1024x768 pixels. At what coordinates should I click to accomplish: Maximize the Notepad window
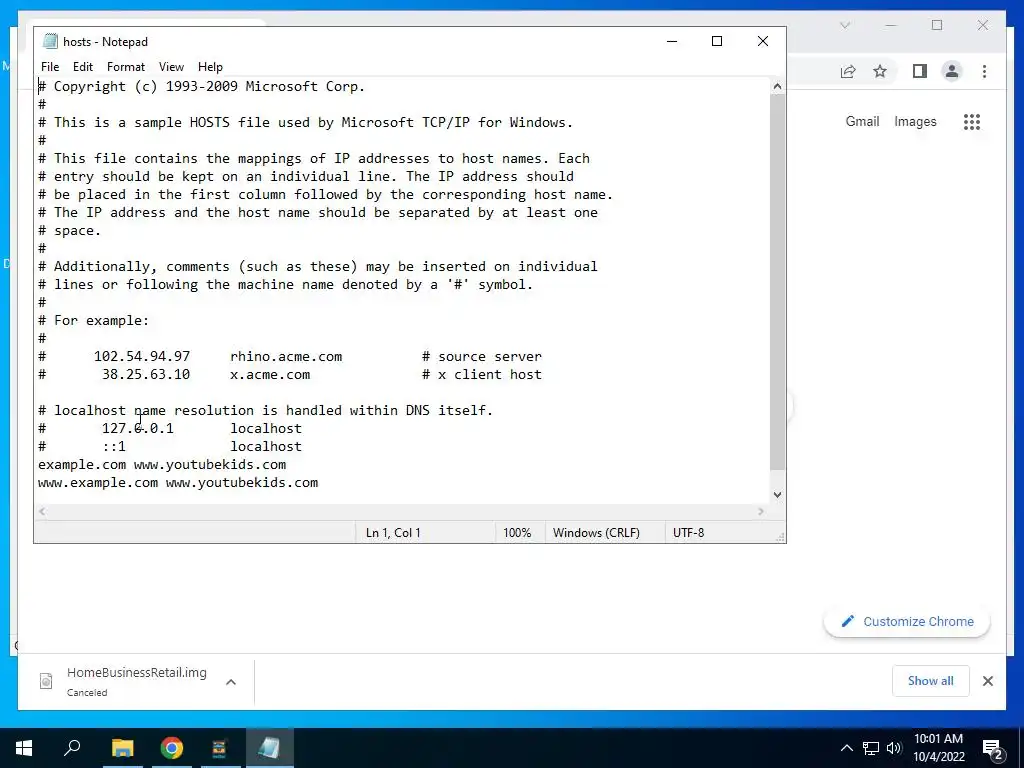[x=716, y=41]
